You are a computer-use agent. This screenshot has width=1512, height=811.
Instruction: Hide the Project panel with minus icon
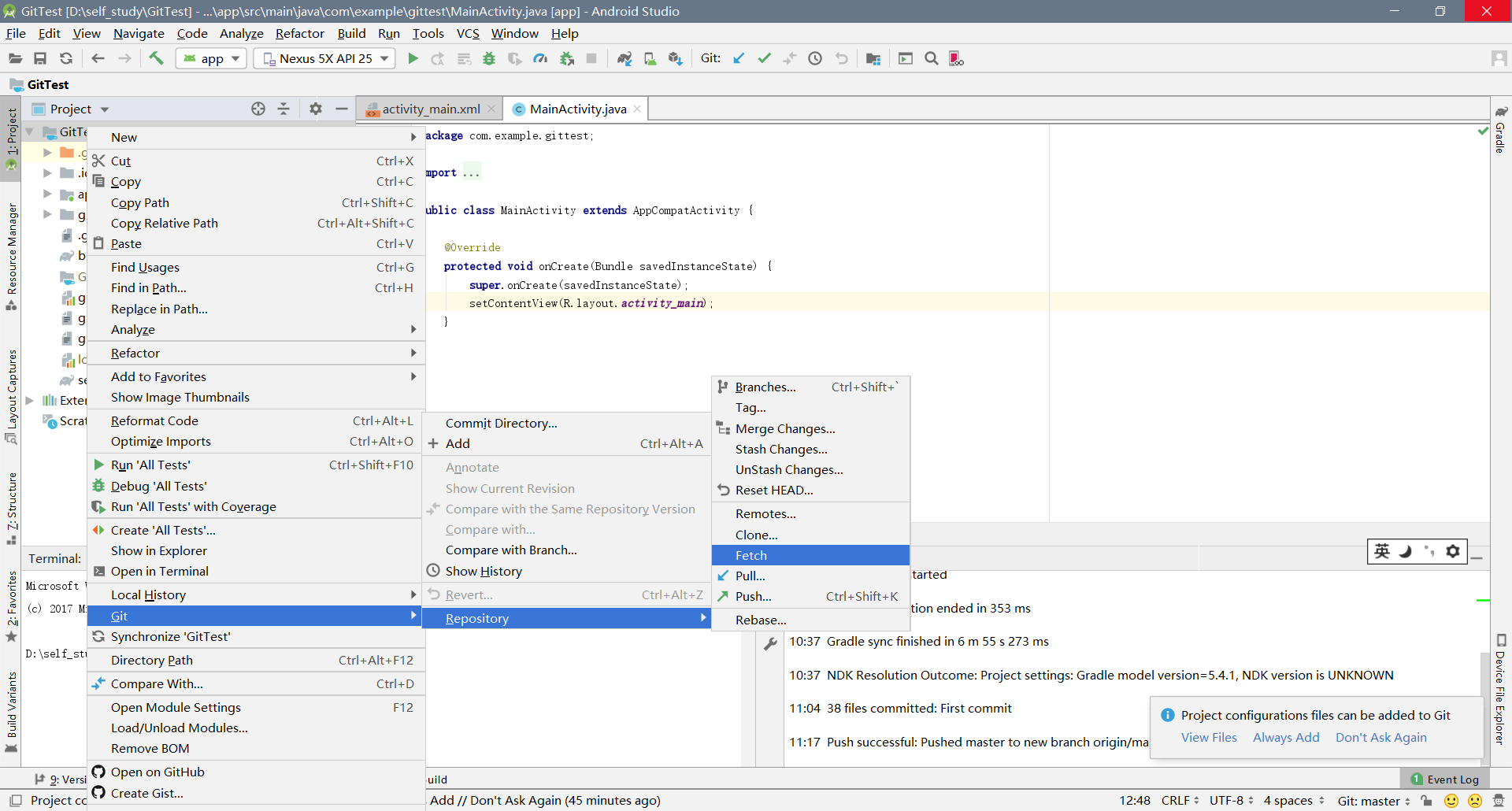tap(341, 109)
